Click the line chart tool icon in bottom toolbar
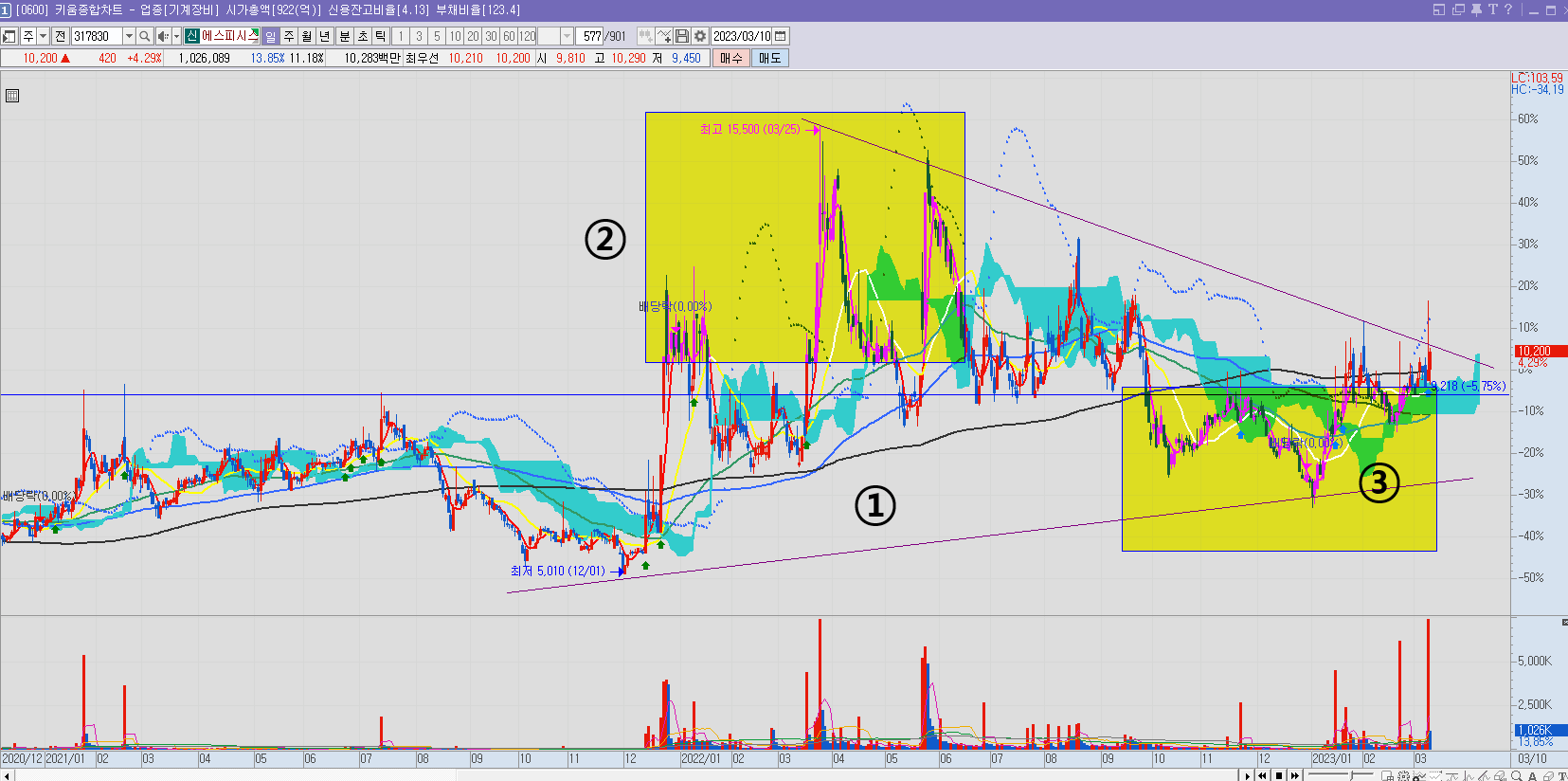 pyautogui.click(x=1419, y=775)
